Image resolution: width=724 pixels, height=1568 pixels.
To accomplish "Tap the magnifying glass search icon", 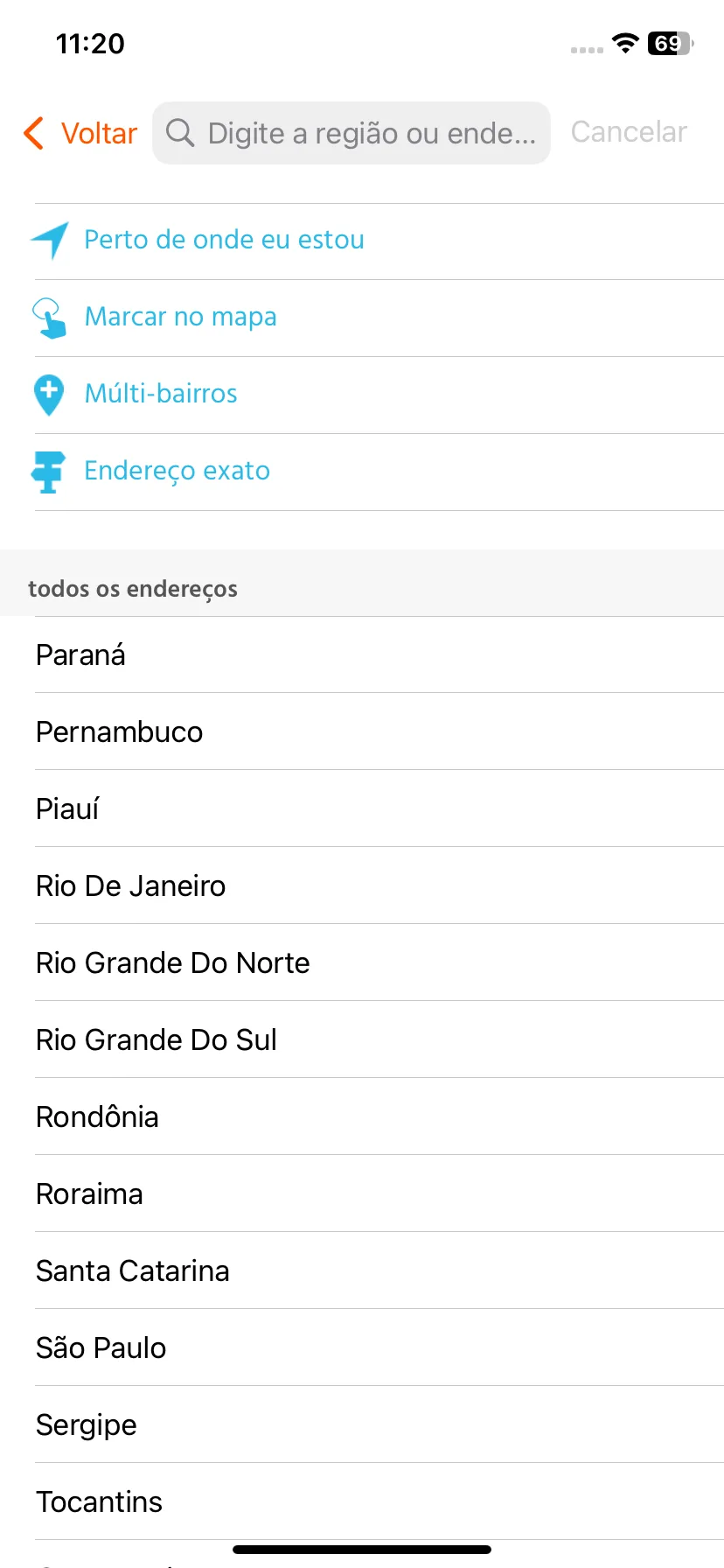I will pos(180,133).
